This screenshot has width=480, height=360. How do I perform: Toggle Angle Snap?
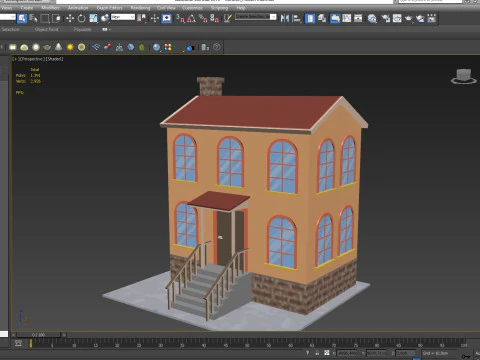(x=191, y=18)
